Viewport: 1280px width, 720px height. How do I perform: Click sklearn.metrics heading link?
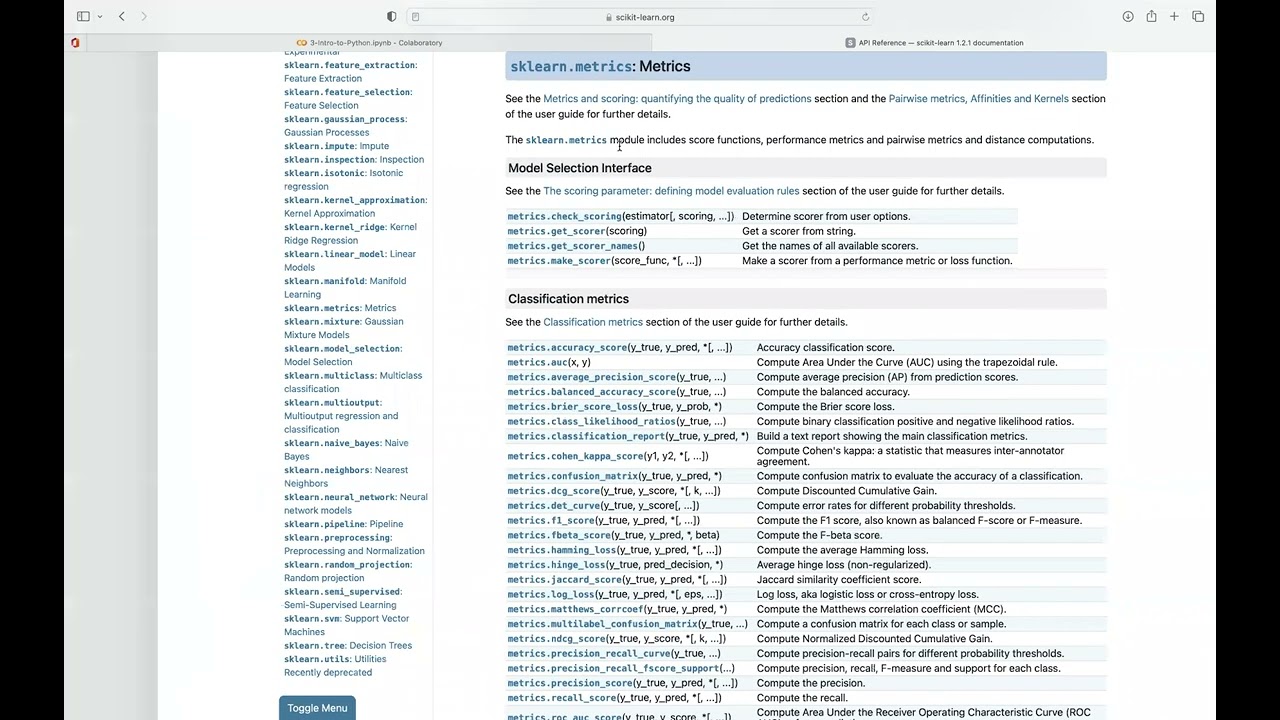click(x=571, y=66)
